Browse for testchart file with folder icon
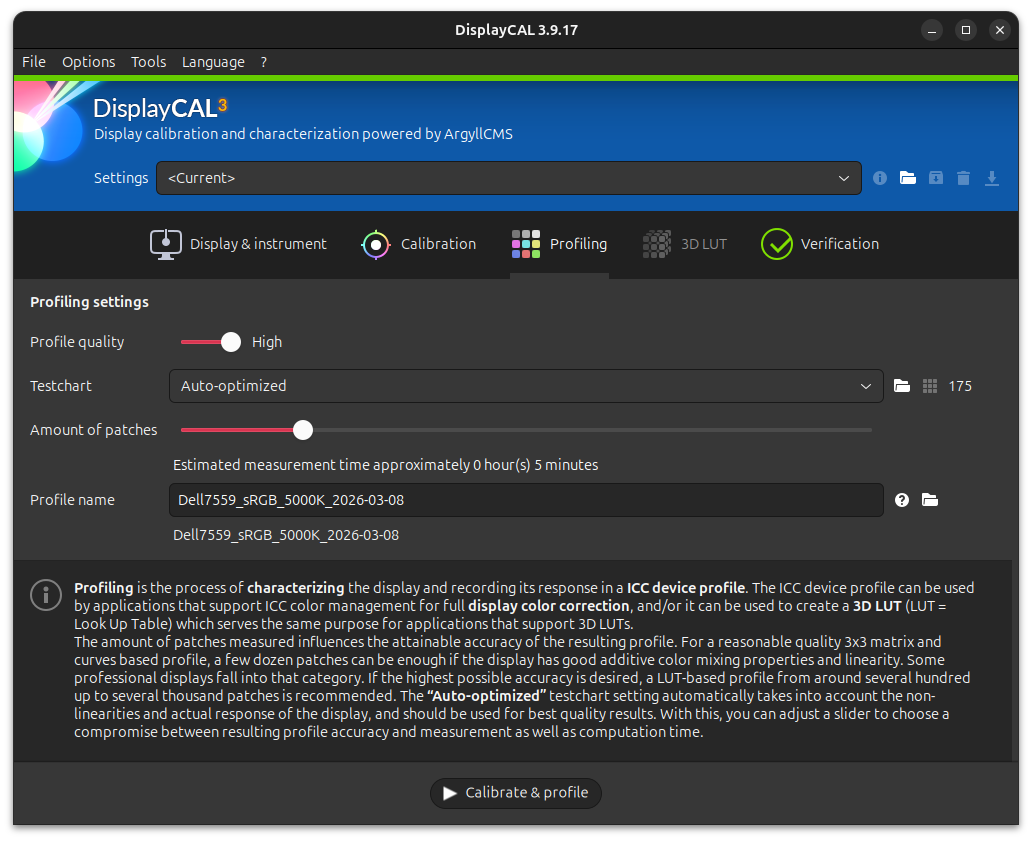1032x841 pixels. [902, 386]
